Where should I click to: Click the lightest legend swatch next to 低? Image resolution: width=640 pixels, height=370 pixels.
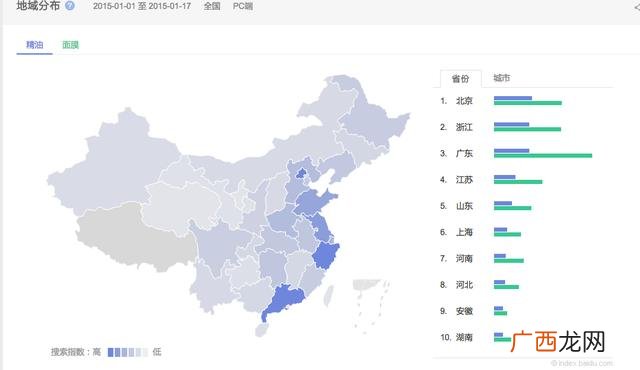point(145,352)
